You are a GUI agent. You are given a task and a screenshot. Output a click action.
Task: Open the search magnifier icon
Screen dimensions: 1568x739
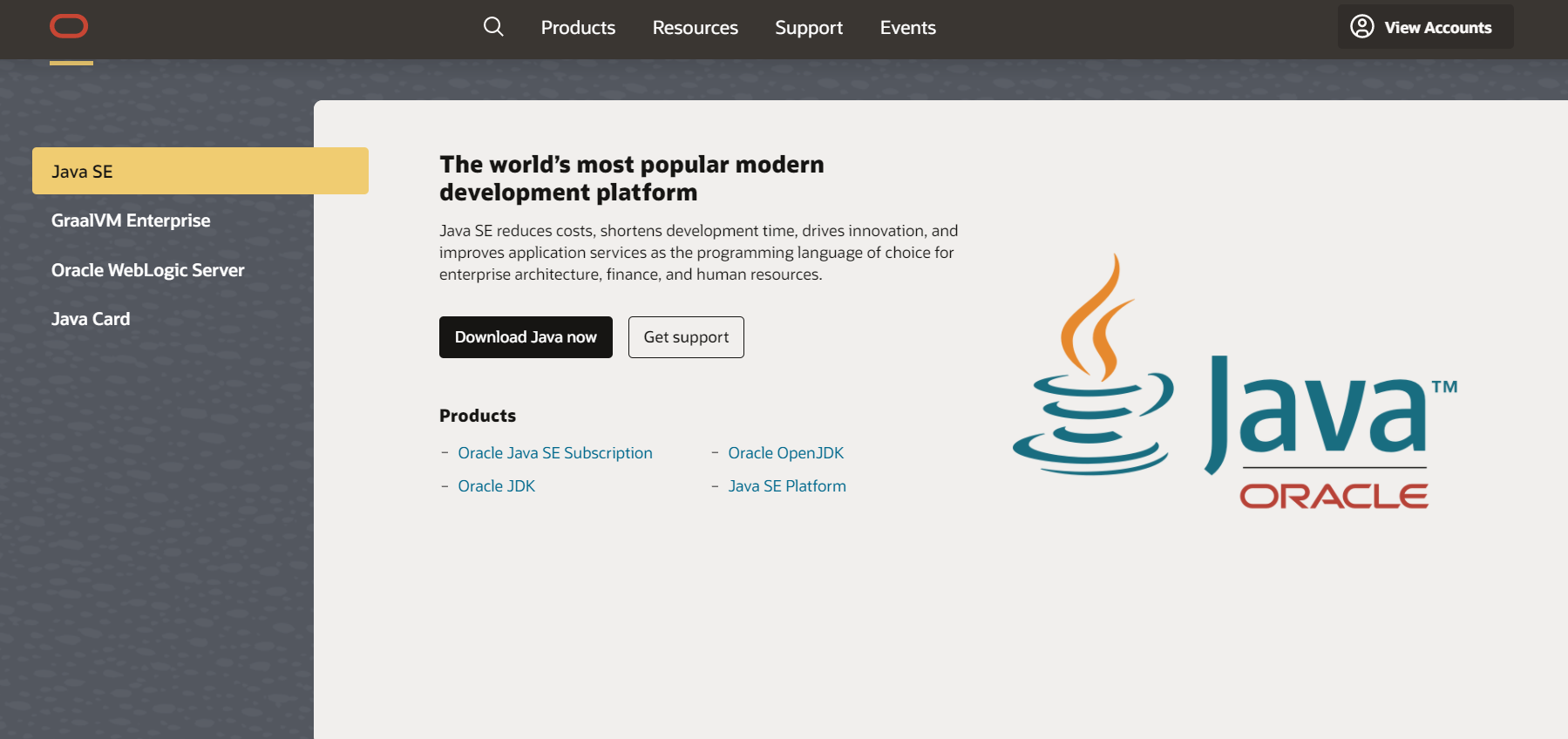tap(493, 27)
